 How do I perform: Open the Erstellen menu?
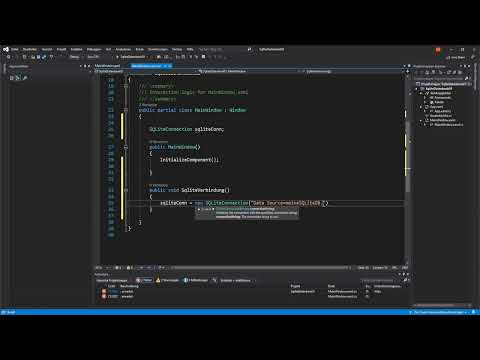pyautogui.click(x=76, y=49)
